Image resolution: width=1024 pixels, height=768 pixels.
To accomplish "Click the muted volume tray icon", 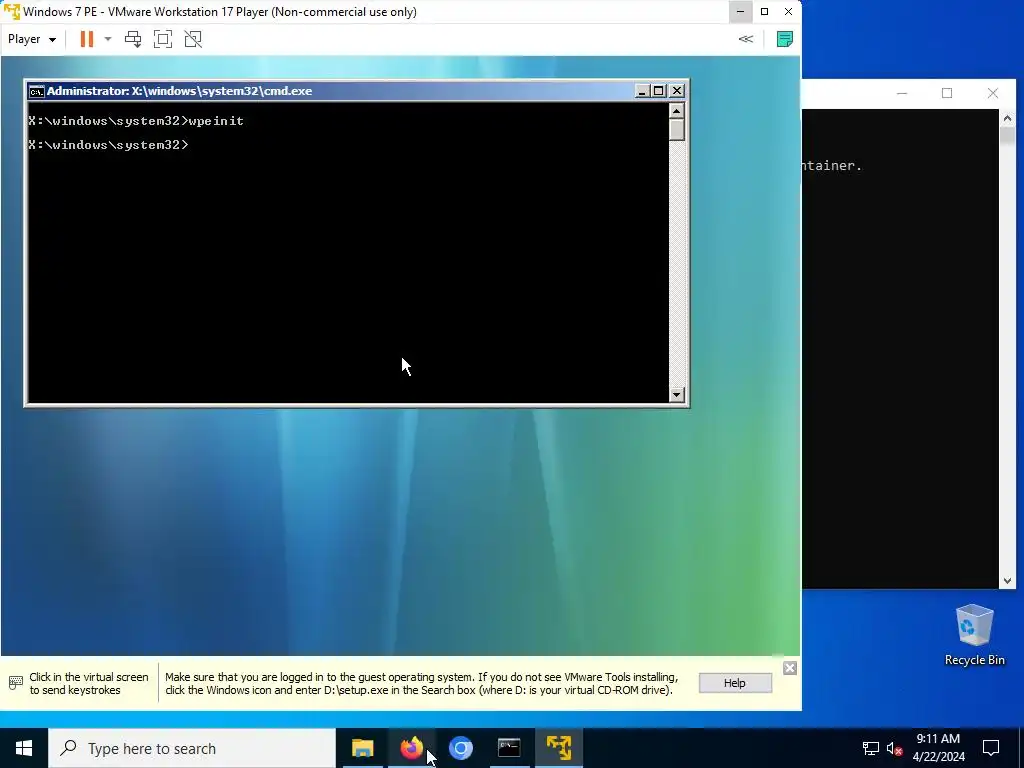I will [895, 748].
